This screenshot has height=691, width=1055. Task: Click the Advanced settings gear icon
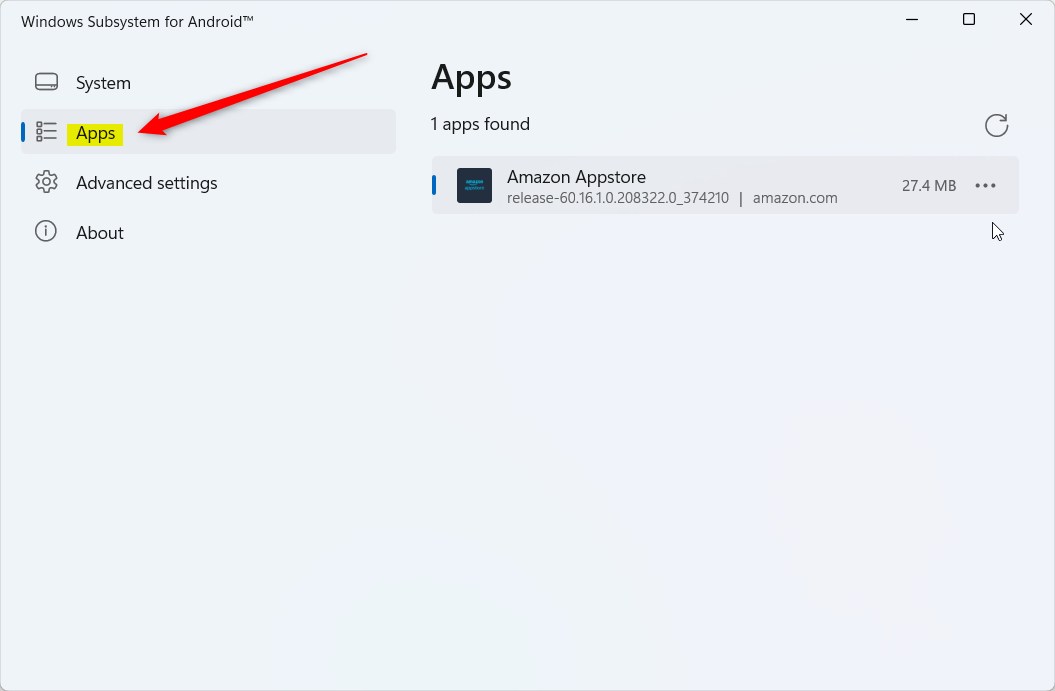point(45,182)
